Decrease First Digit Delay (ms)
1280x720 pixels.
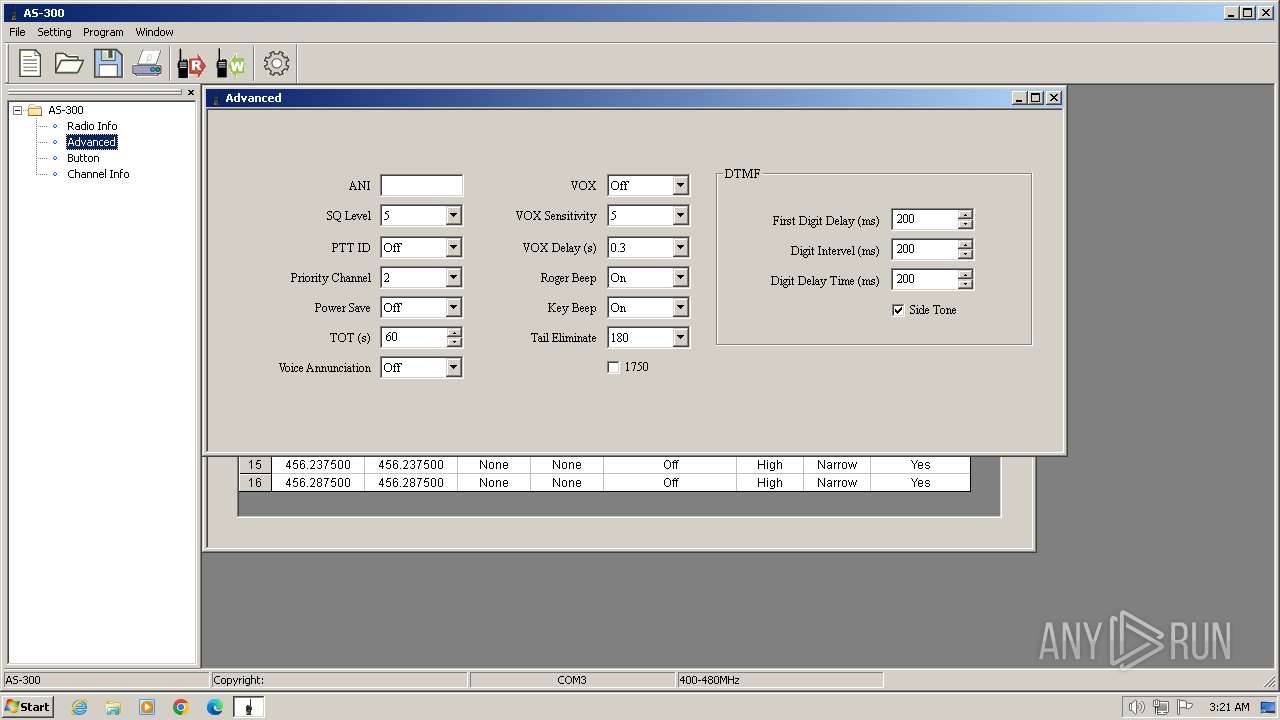coord(965,225)
